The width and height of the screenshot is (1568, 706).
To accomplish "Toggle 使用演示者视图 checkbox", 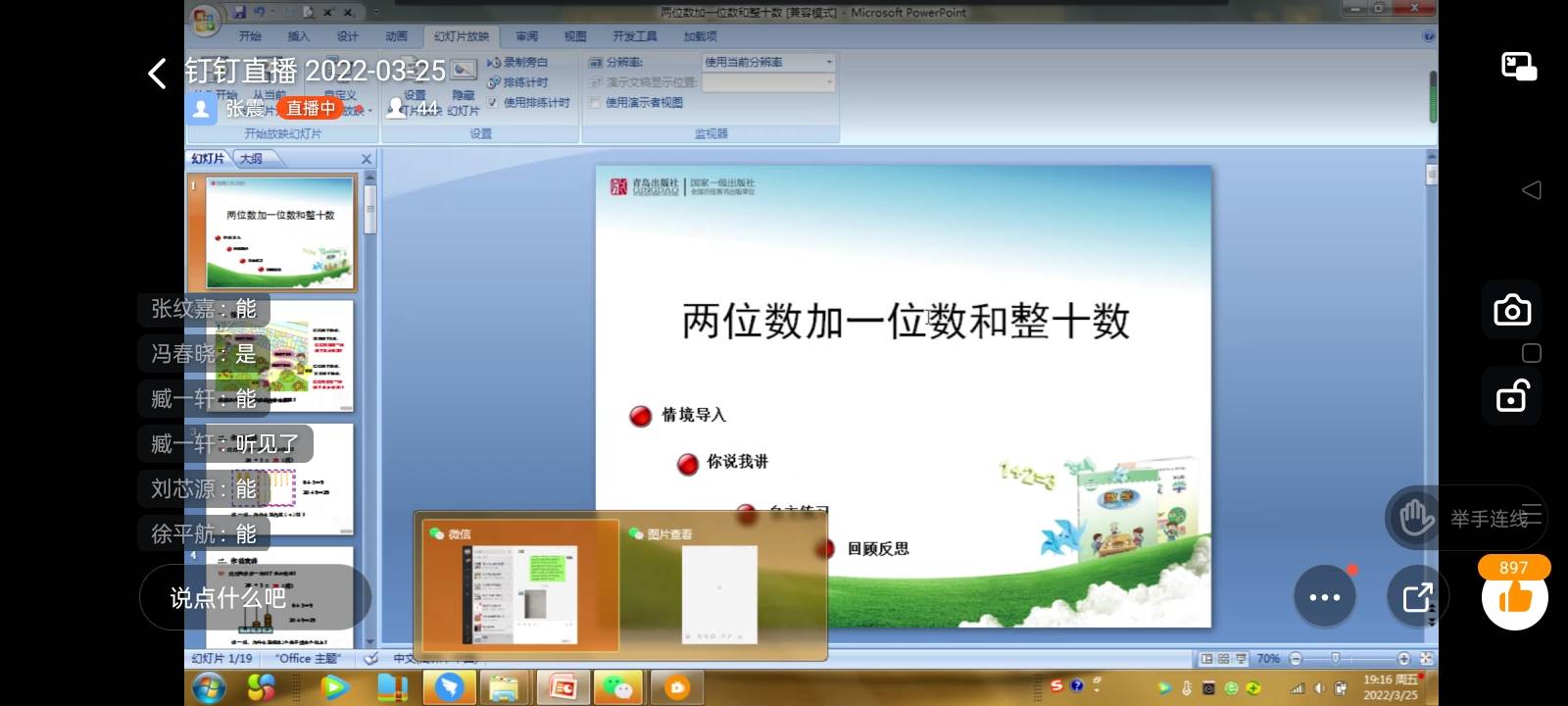I will coord(595,102).
